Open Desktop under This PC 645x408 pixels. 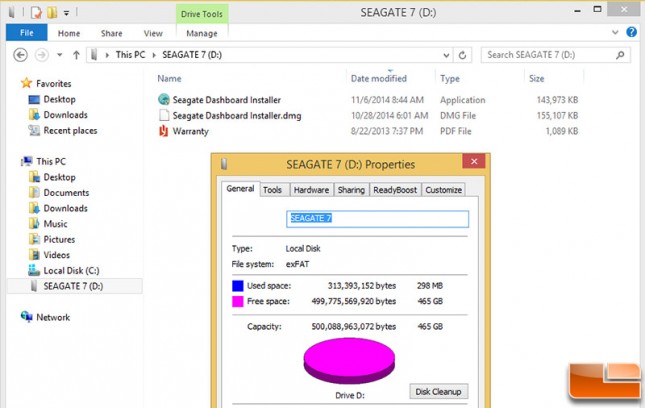(x=59, y=177)
